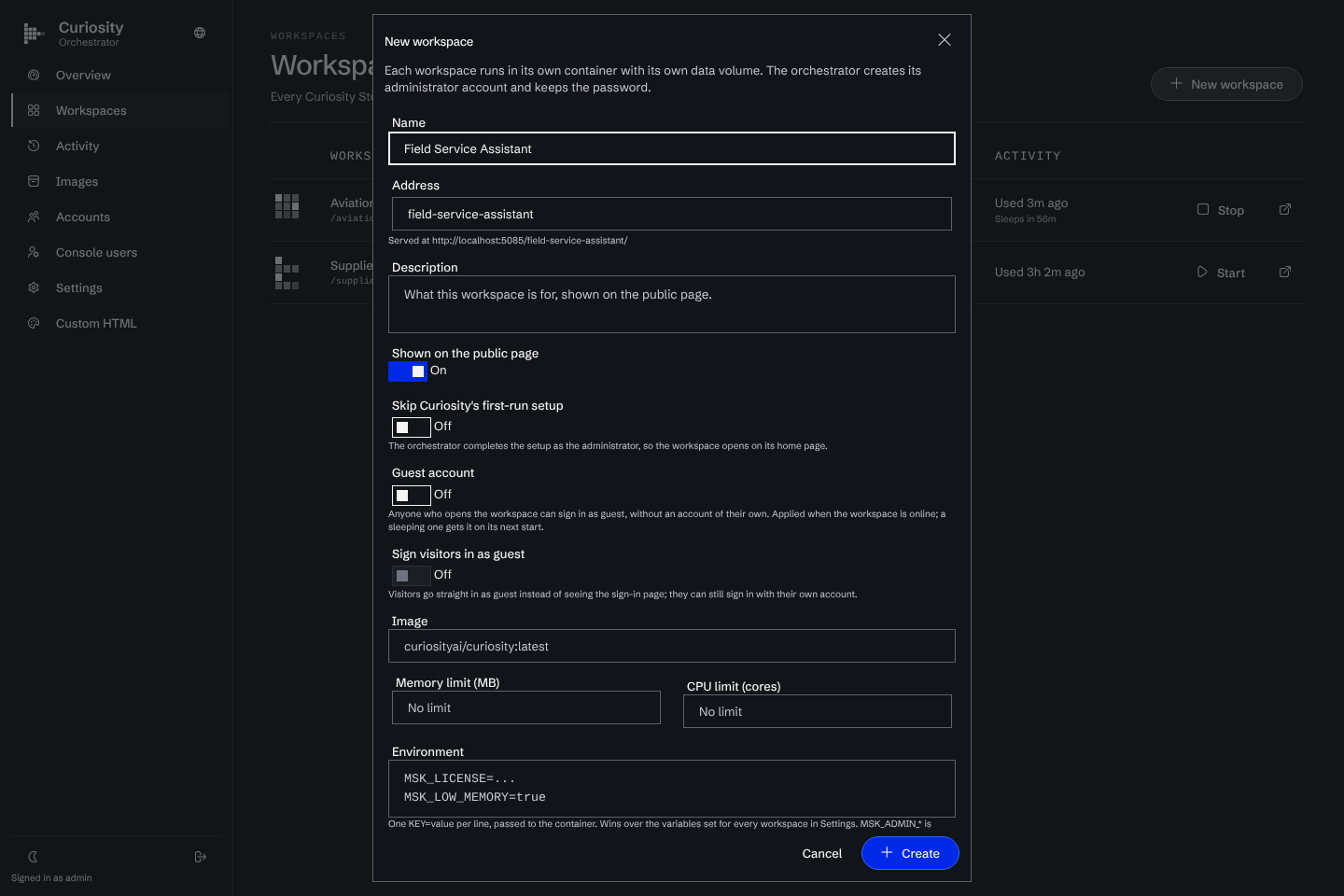Click the Overview icon in sidebar
This screenshot has height=896, width=1344.
[34, 75]
